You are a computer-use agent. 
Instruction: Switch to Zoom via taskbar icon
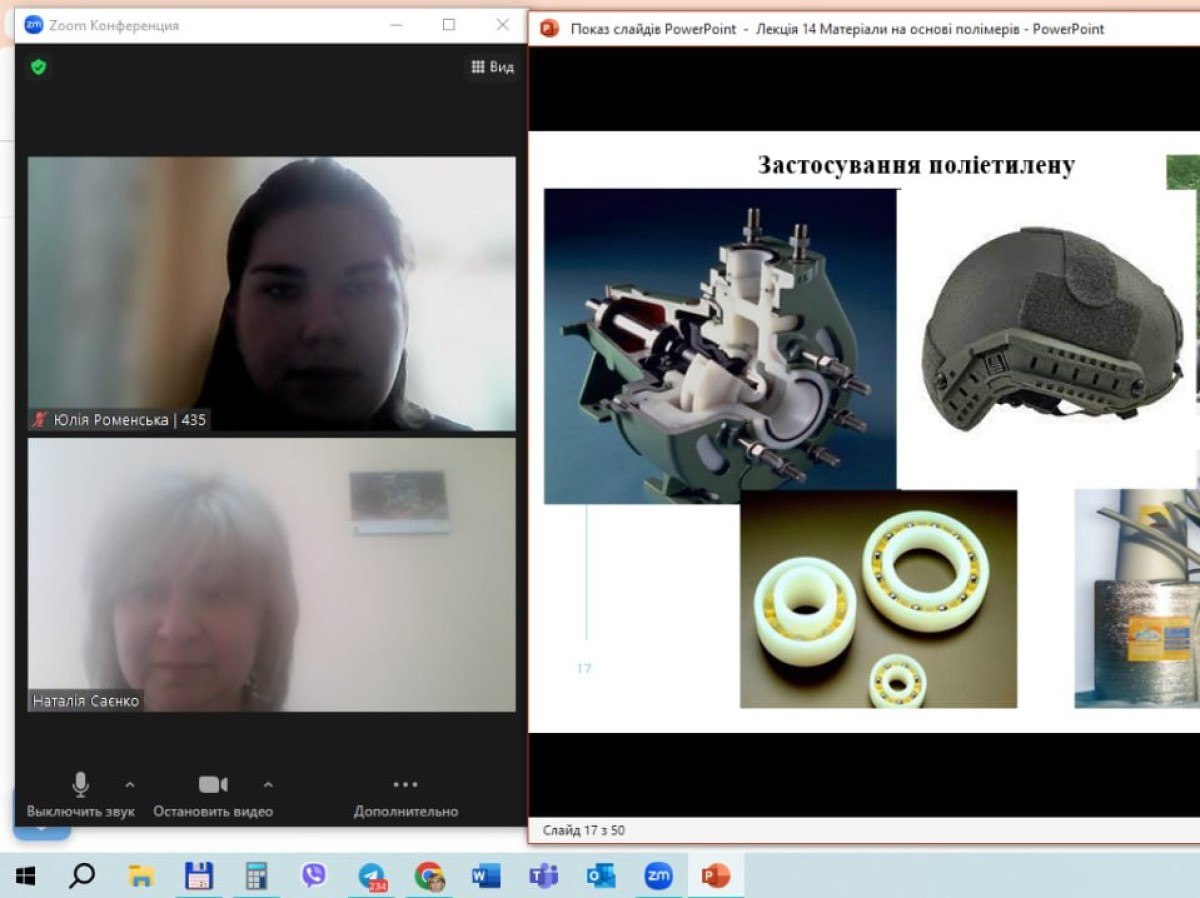pos(658,876)
